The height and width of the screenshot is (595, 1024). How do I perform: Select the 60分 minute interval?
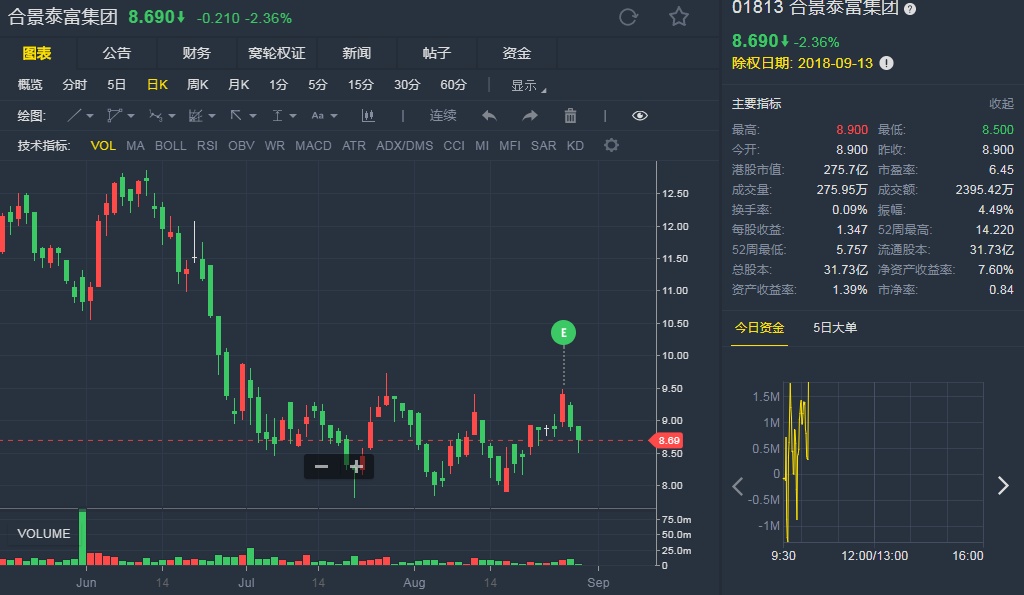pos(453,85)
